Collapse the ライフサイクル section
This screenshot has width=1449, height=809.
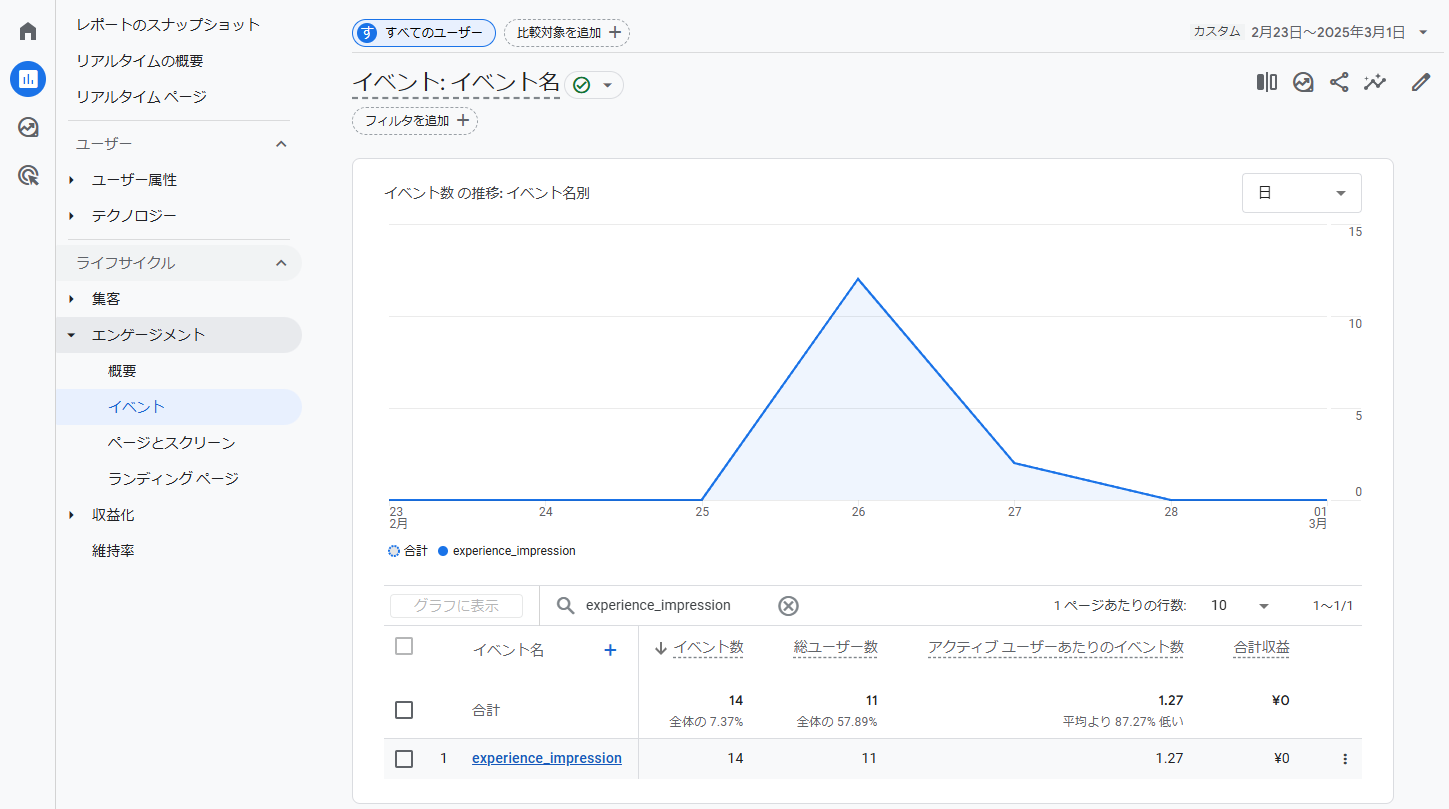point(281,263)
